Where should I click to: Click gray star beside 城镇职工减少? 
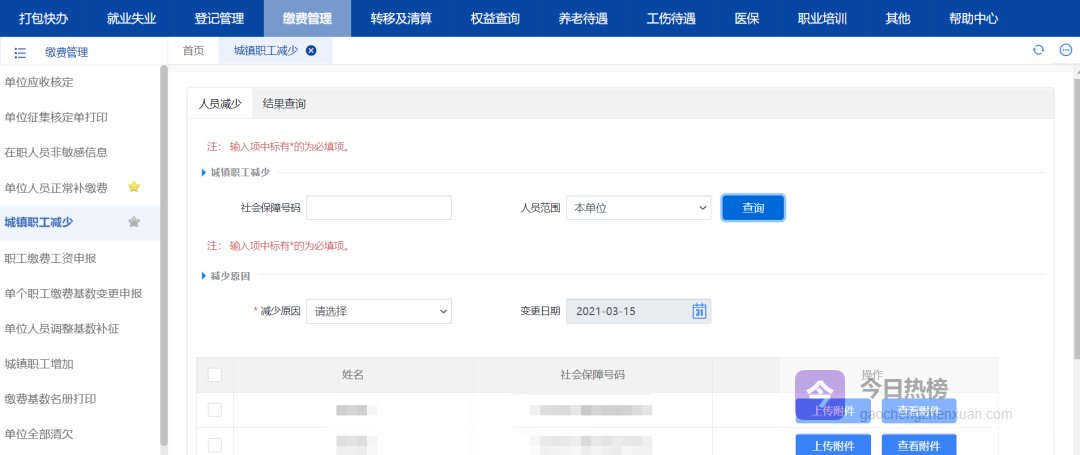click(x=134, y=222)
